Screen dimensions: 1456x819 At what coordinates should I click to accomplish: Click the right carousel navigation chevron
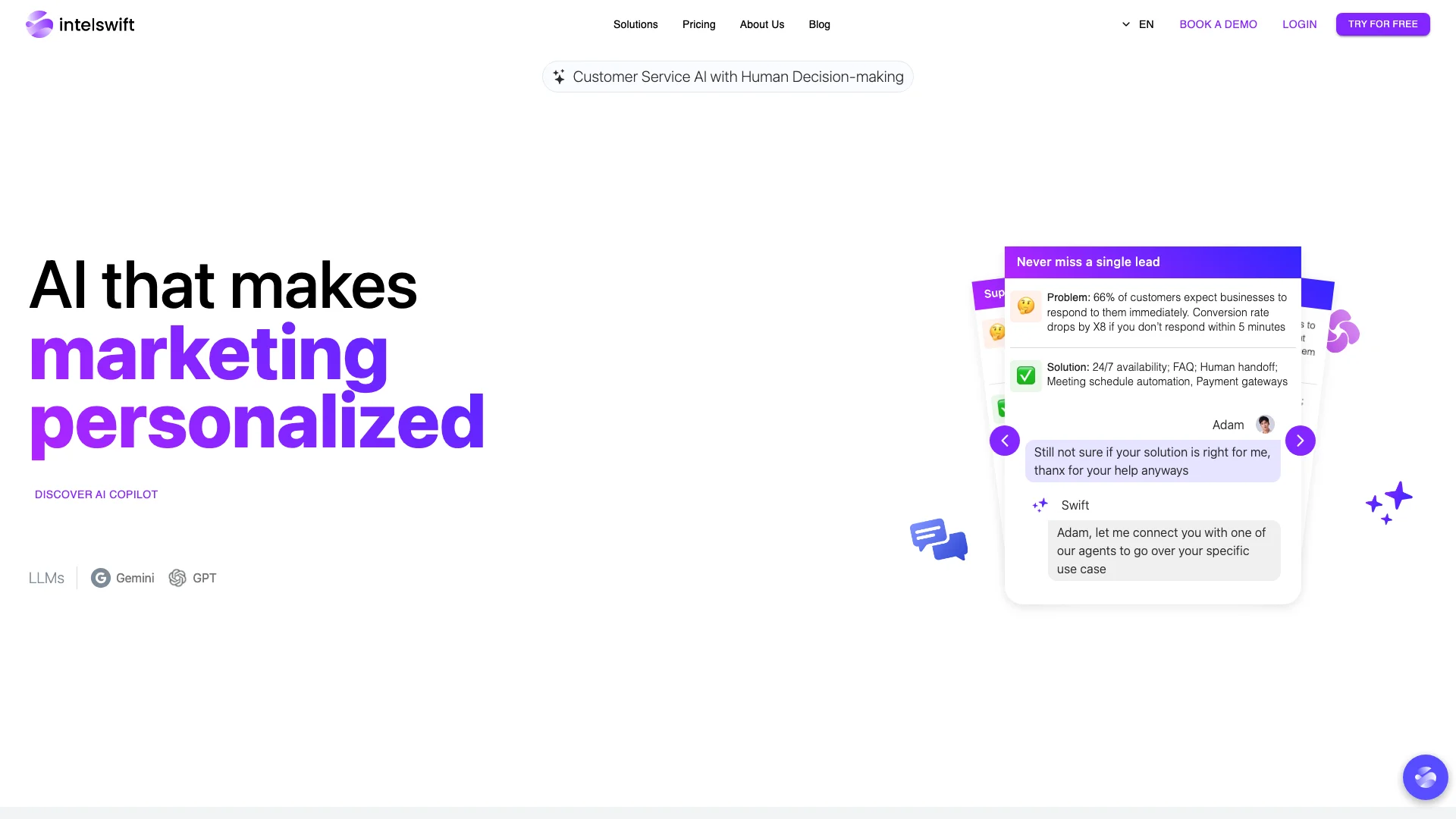coord(1301,440)
